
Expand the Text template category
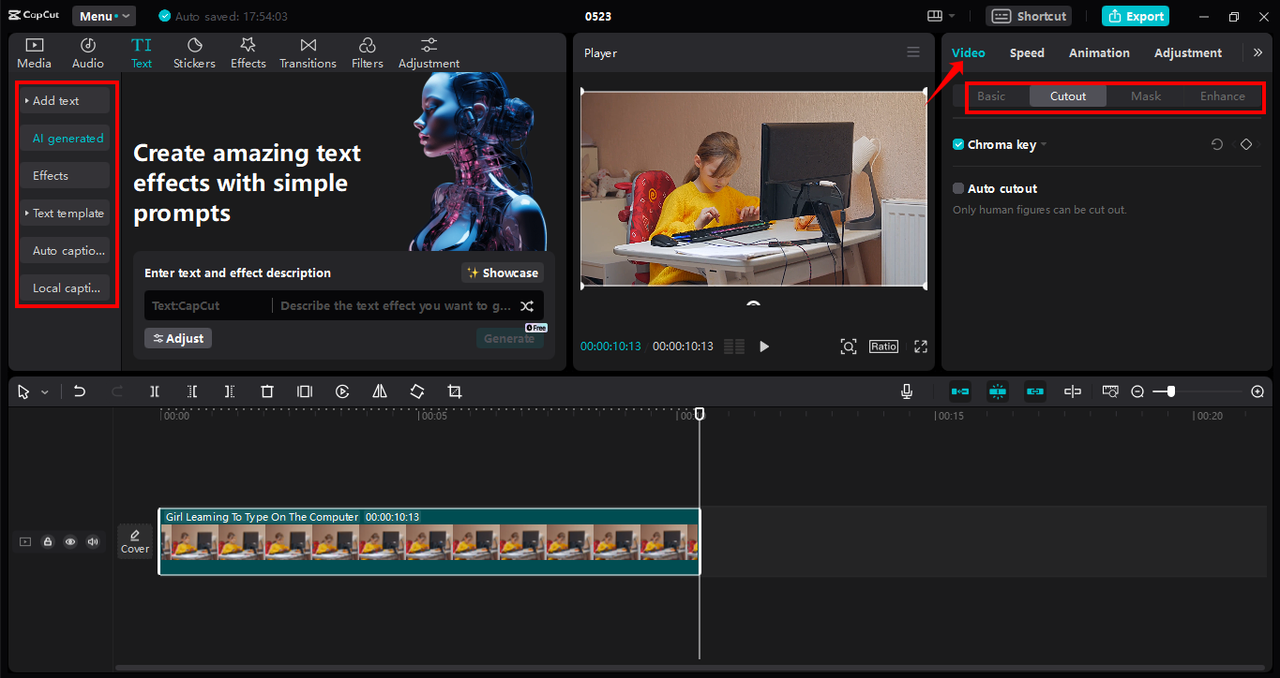click(x=65, y=213)
